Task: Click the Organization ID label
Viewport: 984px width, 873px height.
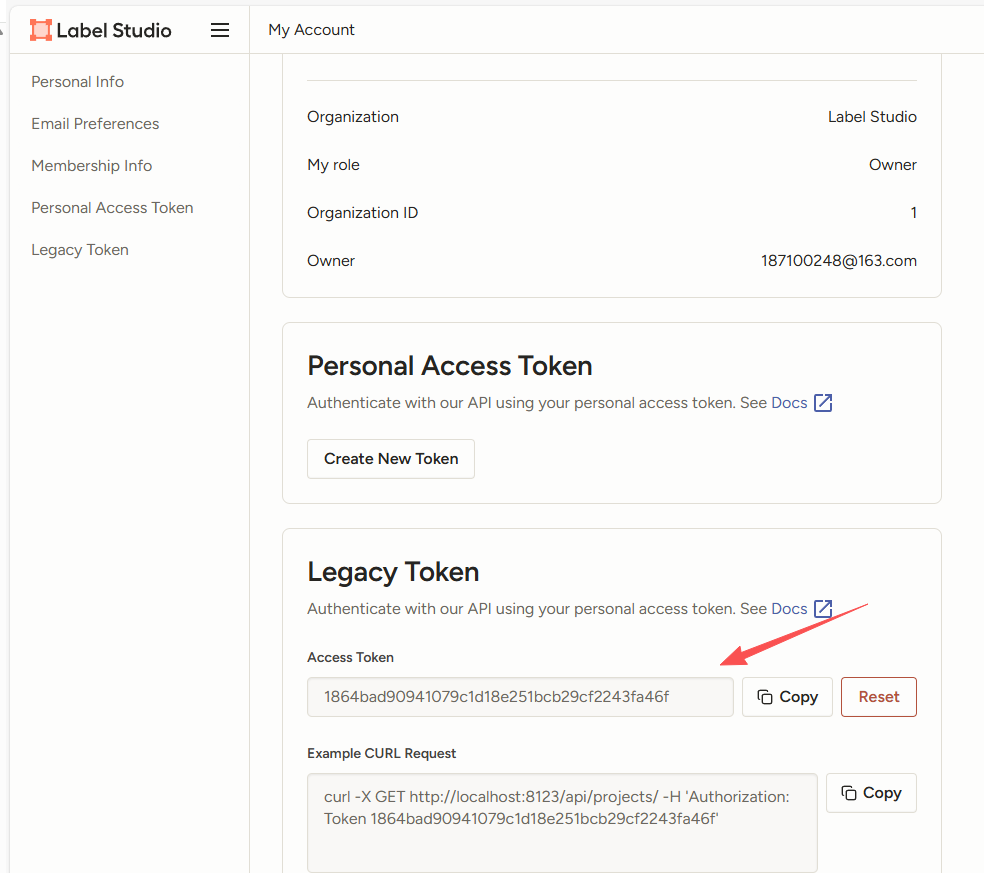Action: coord(363,213)
